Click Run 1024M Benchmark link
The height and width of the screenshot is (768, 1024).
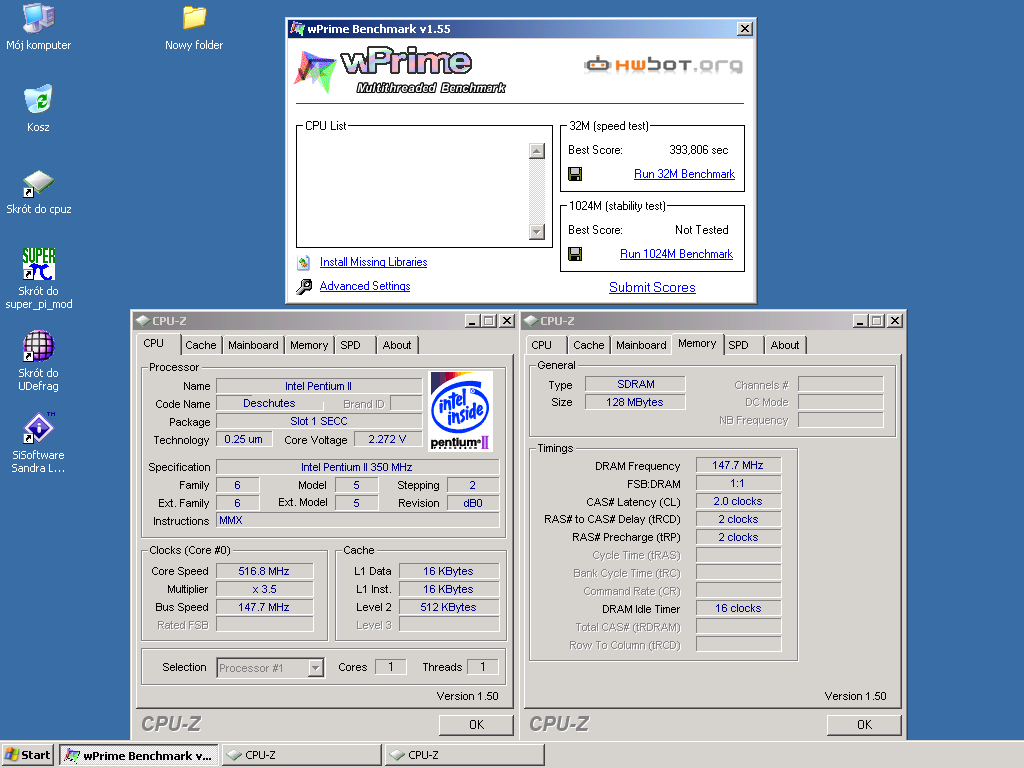point(677,254)
